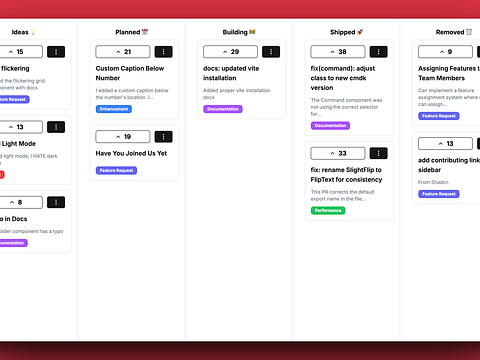Open options menu on rename SlightFlip card

point(379,153)
